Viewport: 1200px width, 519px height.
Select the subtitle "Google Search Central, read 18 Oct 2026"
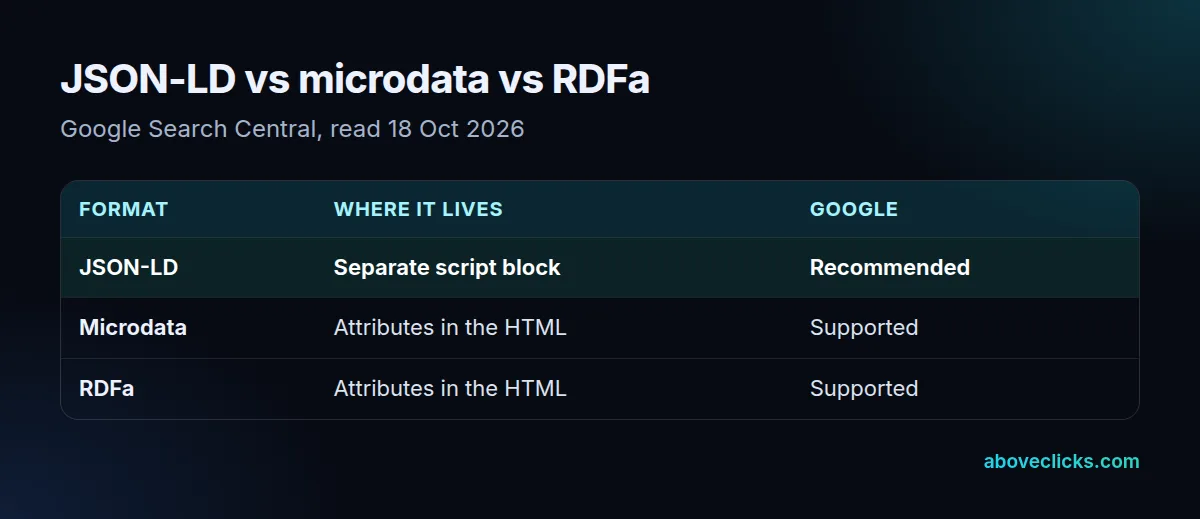pyautogui.click(x=292, y=130)
